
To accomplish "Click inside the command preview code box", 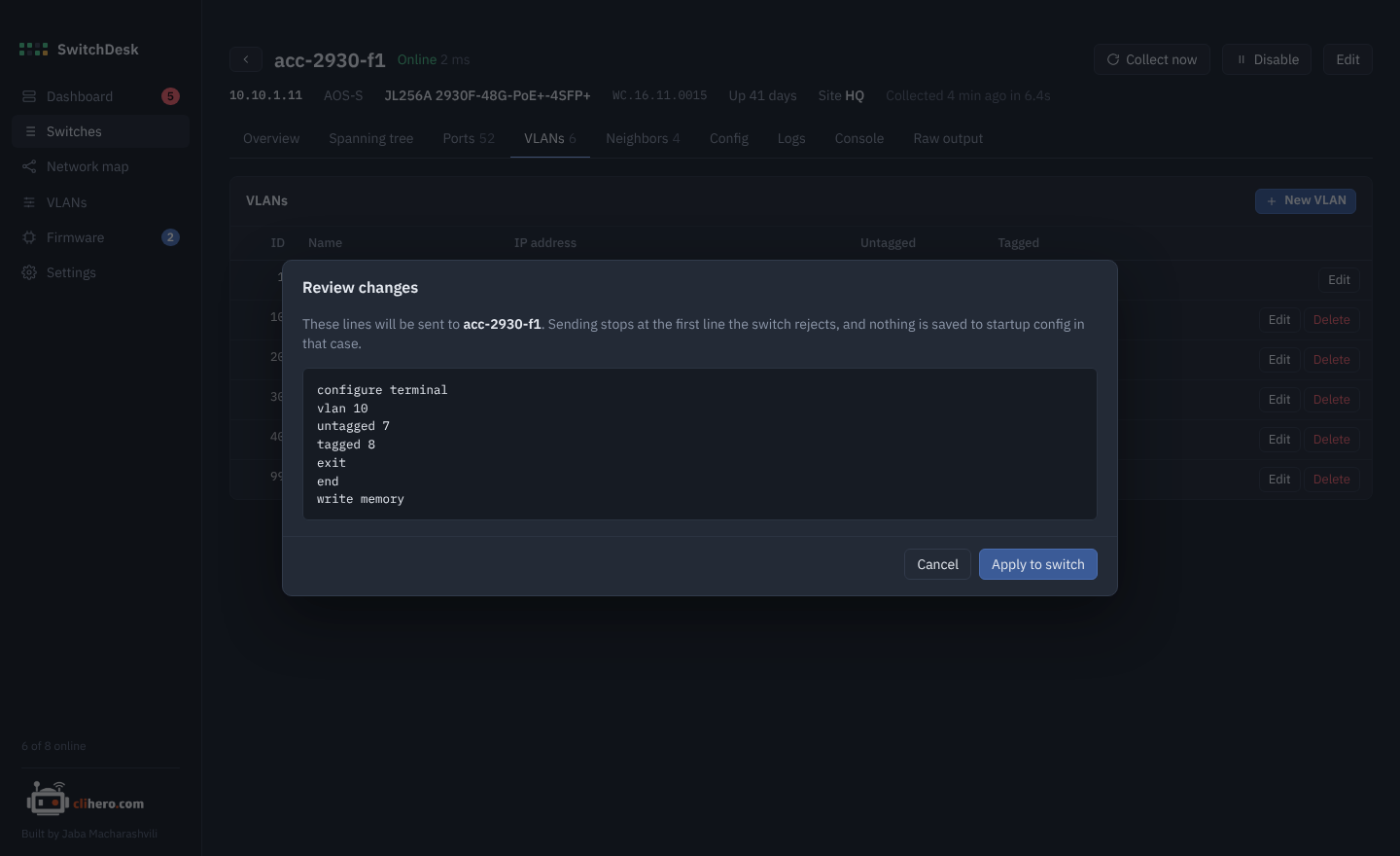I will (x=700, y=444).
